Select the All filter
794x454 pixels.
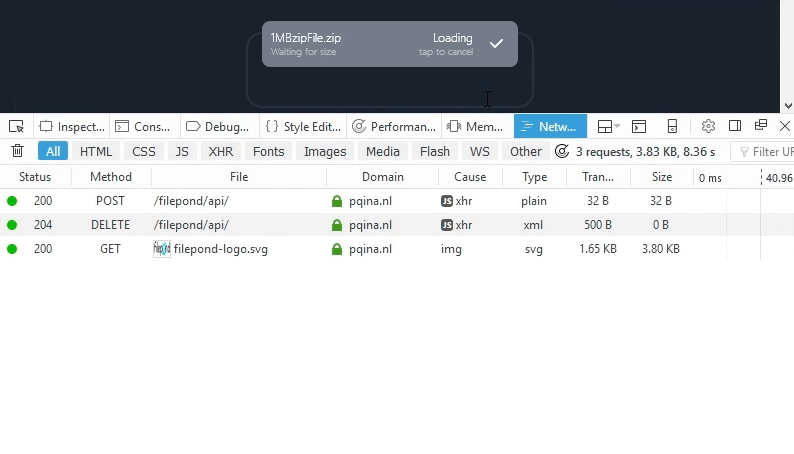tap(53, 151)
